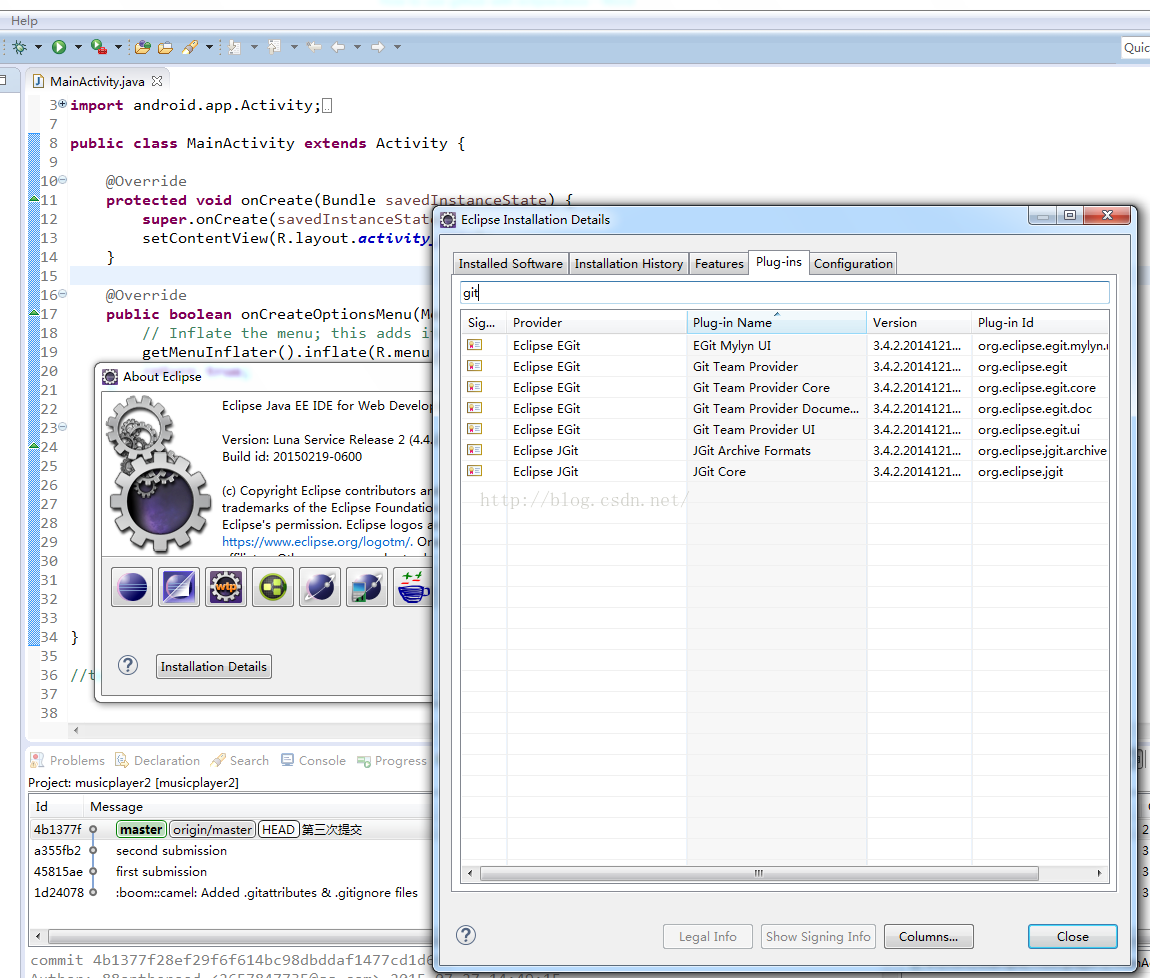Open the Console view tab

point(313,761)
